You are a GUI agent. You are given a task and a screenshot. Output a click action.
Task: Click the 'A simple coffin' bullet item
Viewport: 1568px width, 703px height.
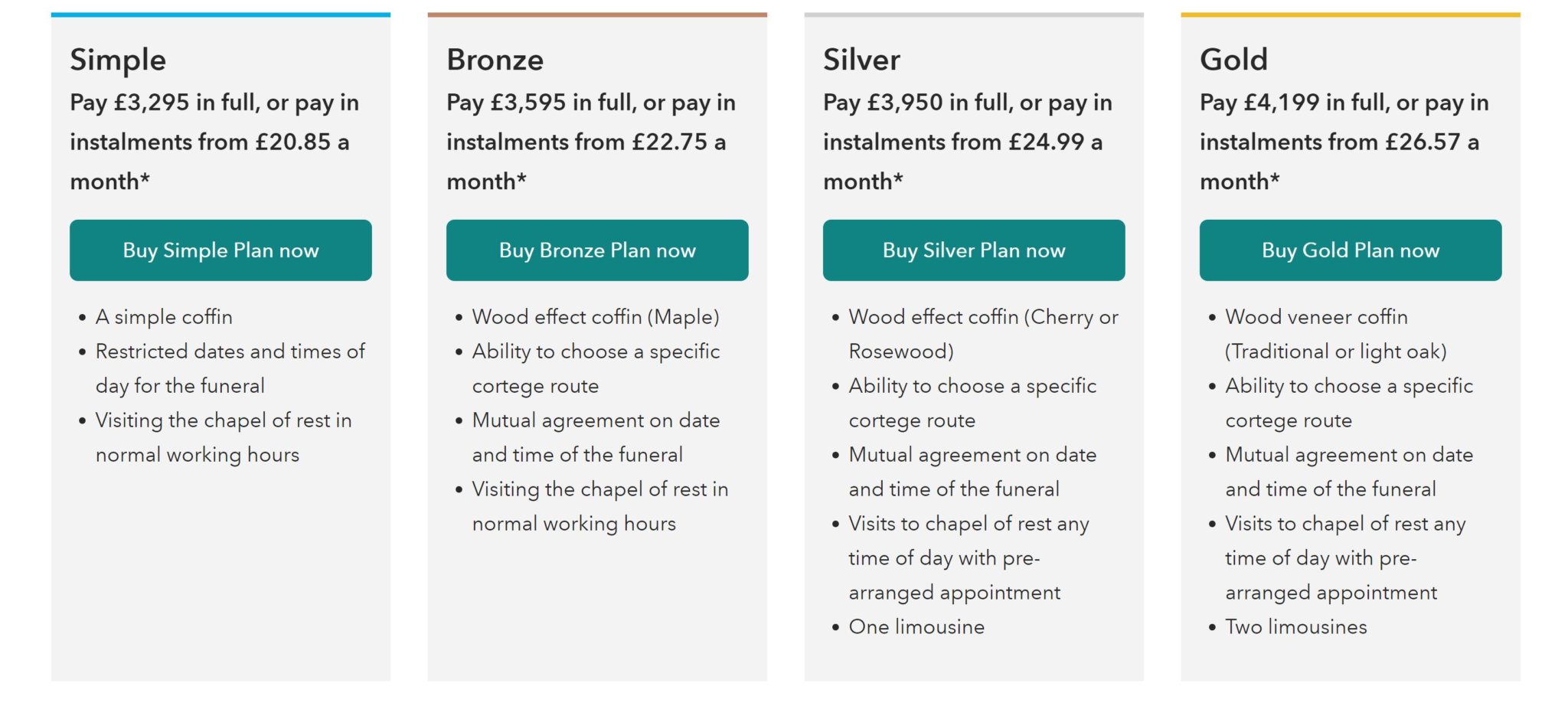[x=162, y=316]
